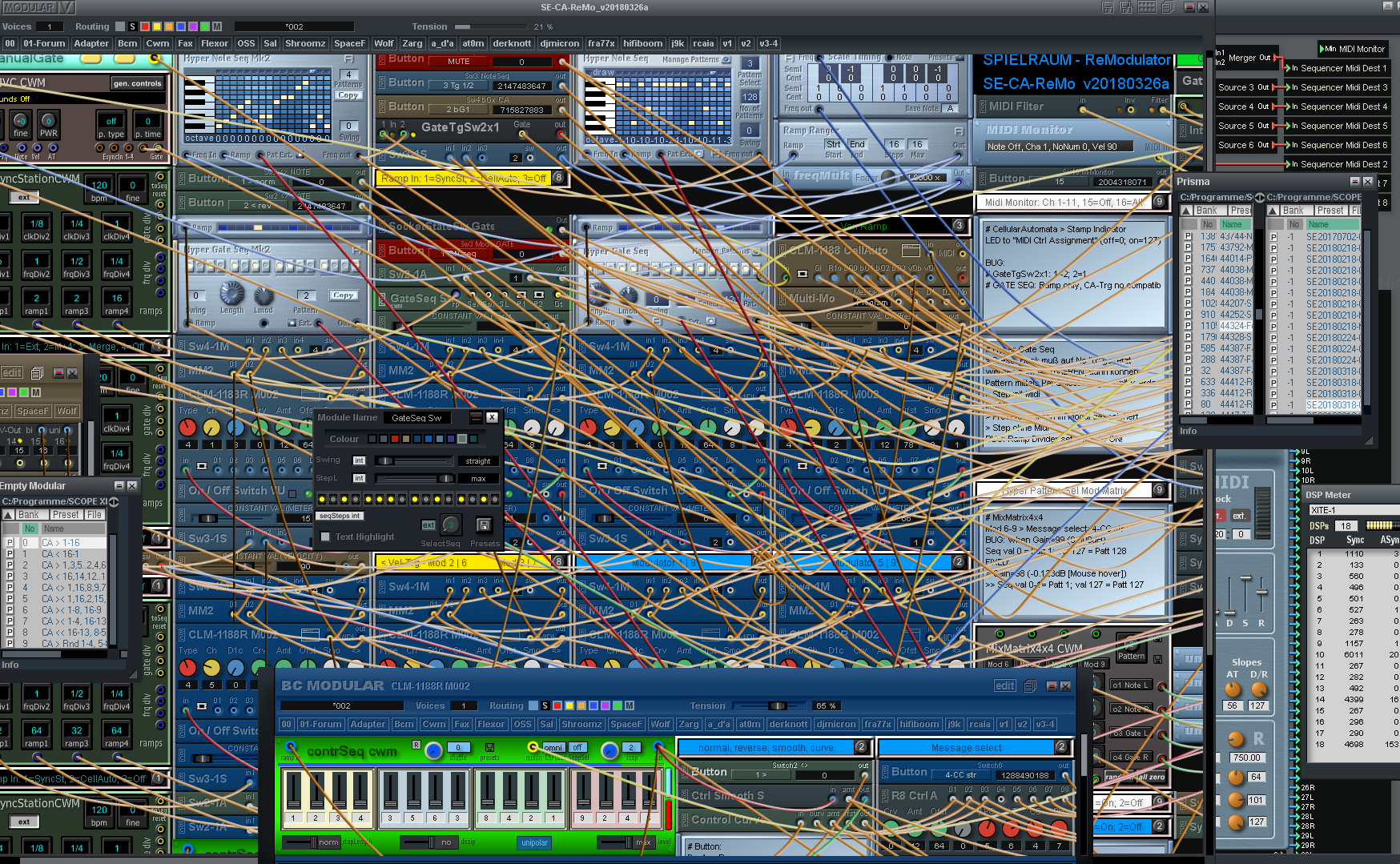The height and width of the screenshot is (864, 1400).
Task: Toggle the Swing int button
Action: (359, 460)
